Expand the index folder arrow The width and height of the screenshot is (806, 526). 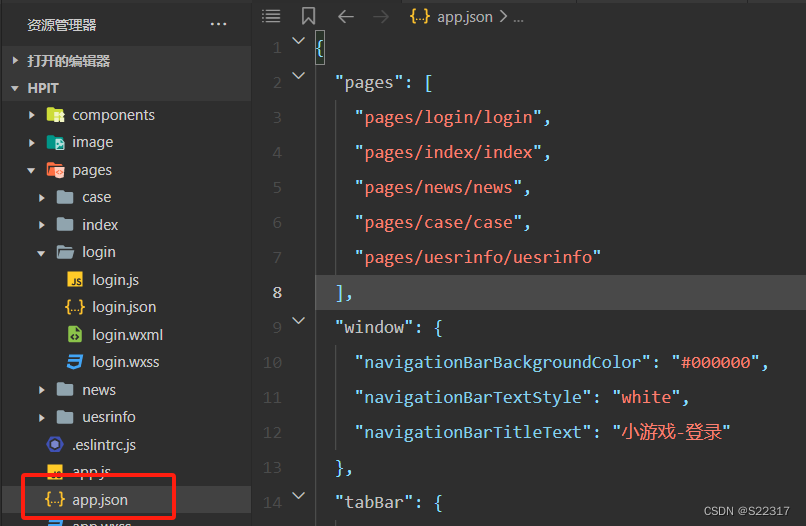coord(42,225)
